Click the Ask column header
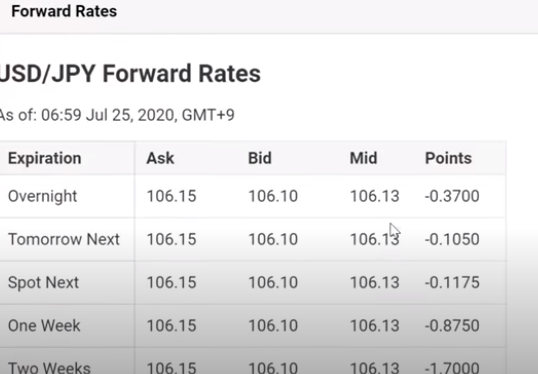This screenshot has height=374, width=538. [160, 159]
